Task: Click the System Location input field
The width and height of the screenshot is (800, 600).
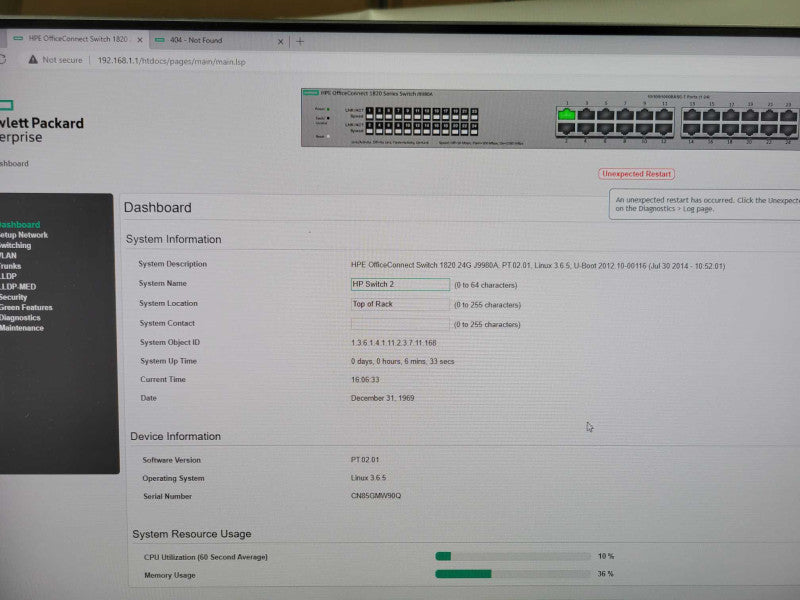Action: (400, 304)
